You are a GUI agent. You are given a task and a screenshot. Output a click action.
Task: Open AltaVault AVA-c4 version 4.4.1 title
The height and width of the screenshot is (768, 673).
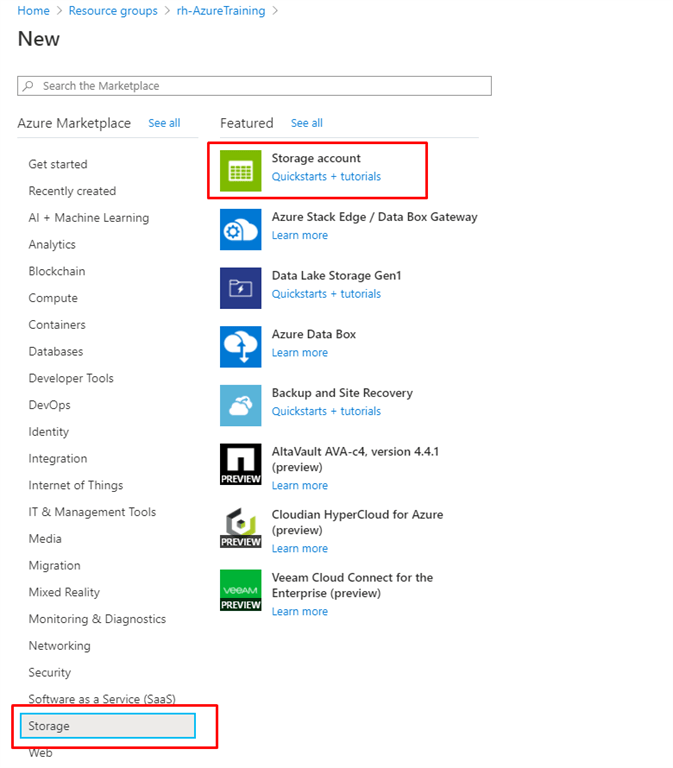click(355, 459)
